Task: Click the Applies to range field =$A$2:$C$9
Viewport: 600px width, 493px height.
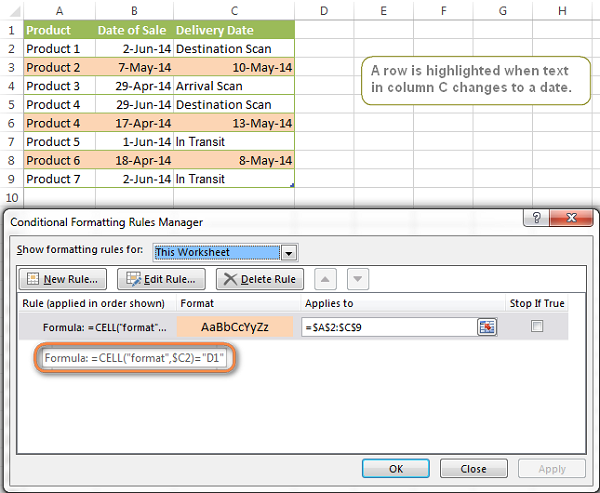Action: click(x=389, y=327)
